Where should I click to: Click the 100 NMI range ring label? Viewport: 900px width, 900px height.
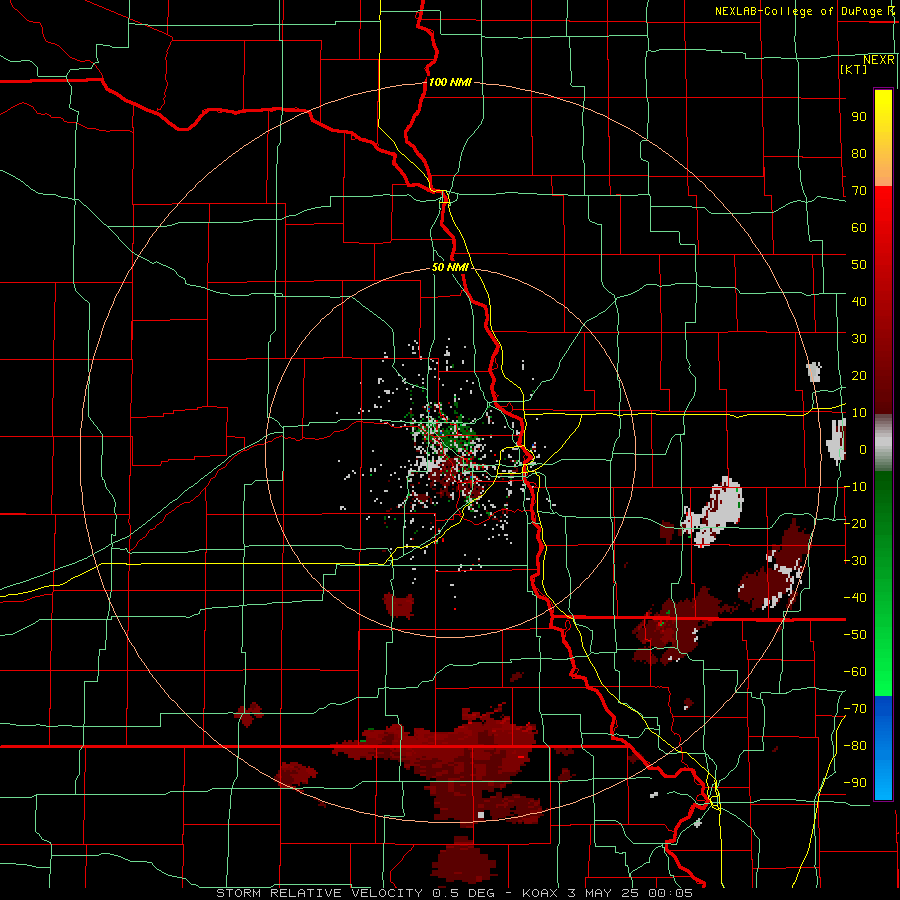coord(450,82)
